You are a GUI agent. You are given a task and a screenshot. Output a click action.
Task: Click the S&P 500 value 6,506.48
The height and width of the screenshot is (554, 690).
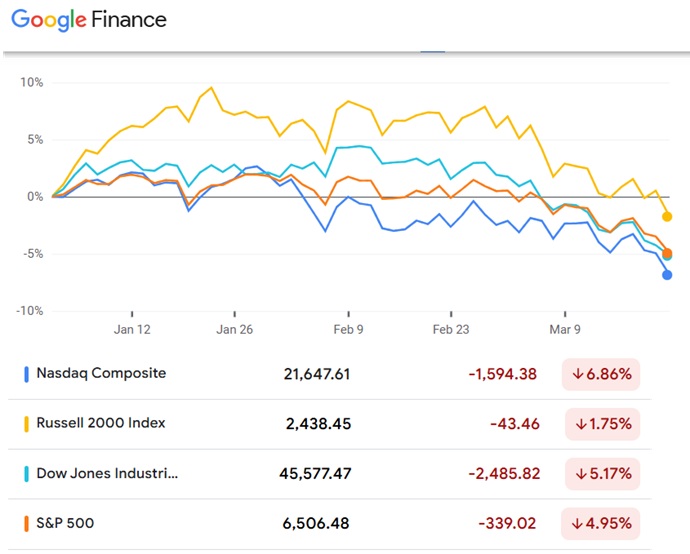point(316,524)
